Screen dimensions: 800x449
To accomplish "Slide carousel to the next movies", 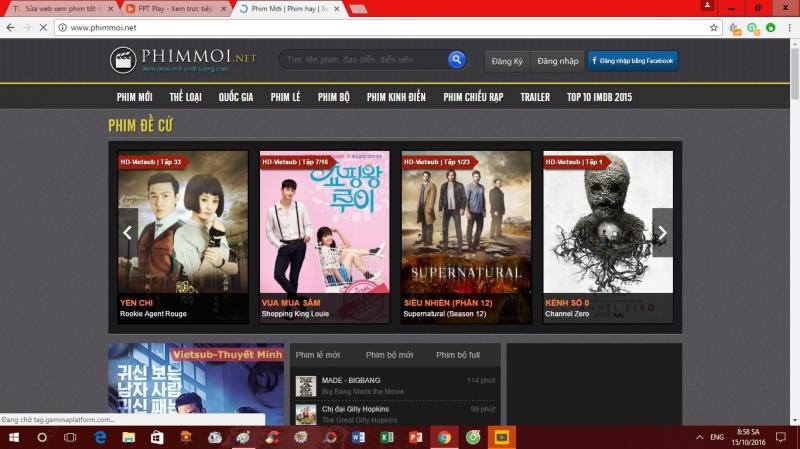I will (x=661, y=233).
